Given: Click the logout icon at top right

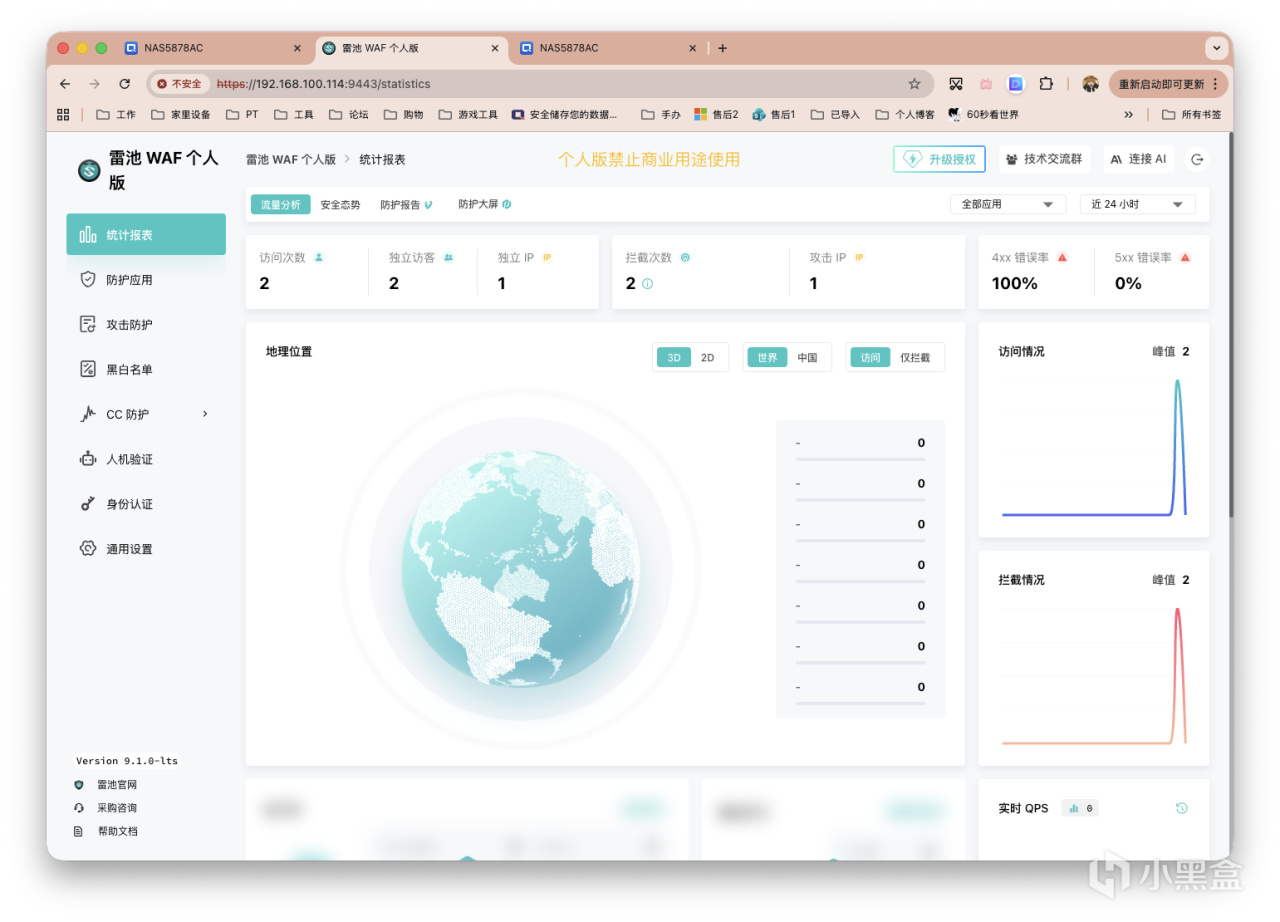Looking at the screenshot, I should (x=1197, y=159).
